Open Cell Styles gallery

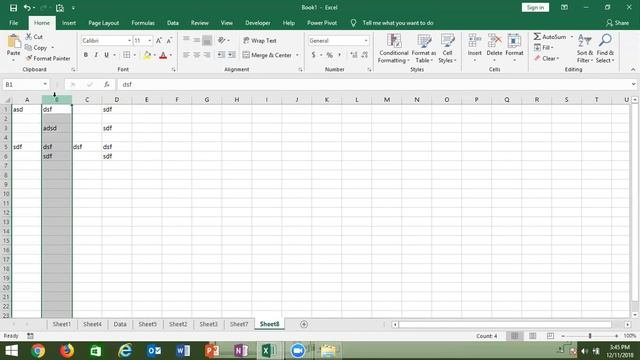447,49
